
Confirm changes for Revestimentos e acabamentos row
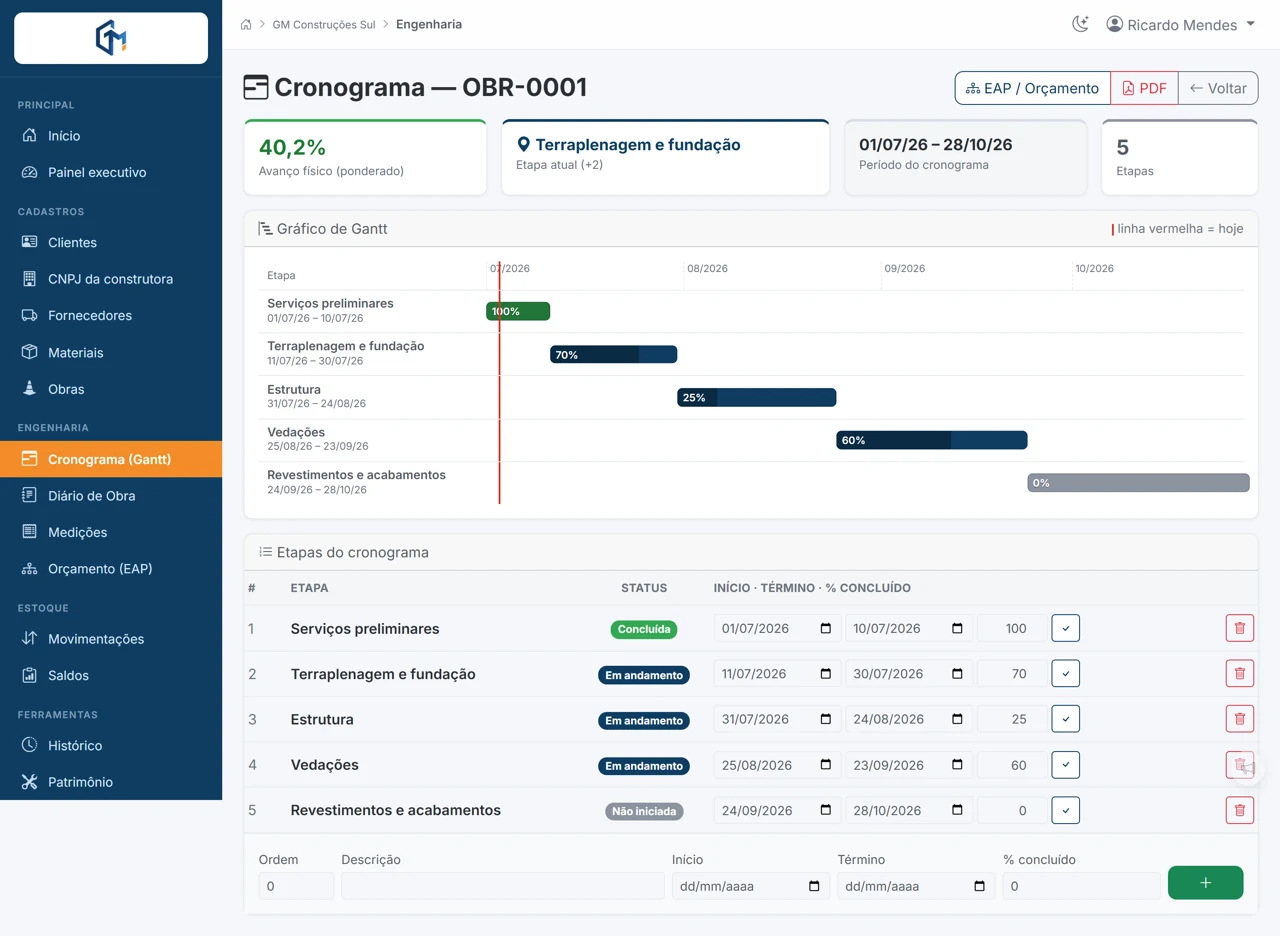point(1065,810)
